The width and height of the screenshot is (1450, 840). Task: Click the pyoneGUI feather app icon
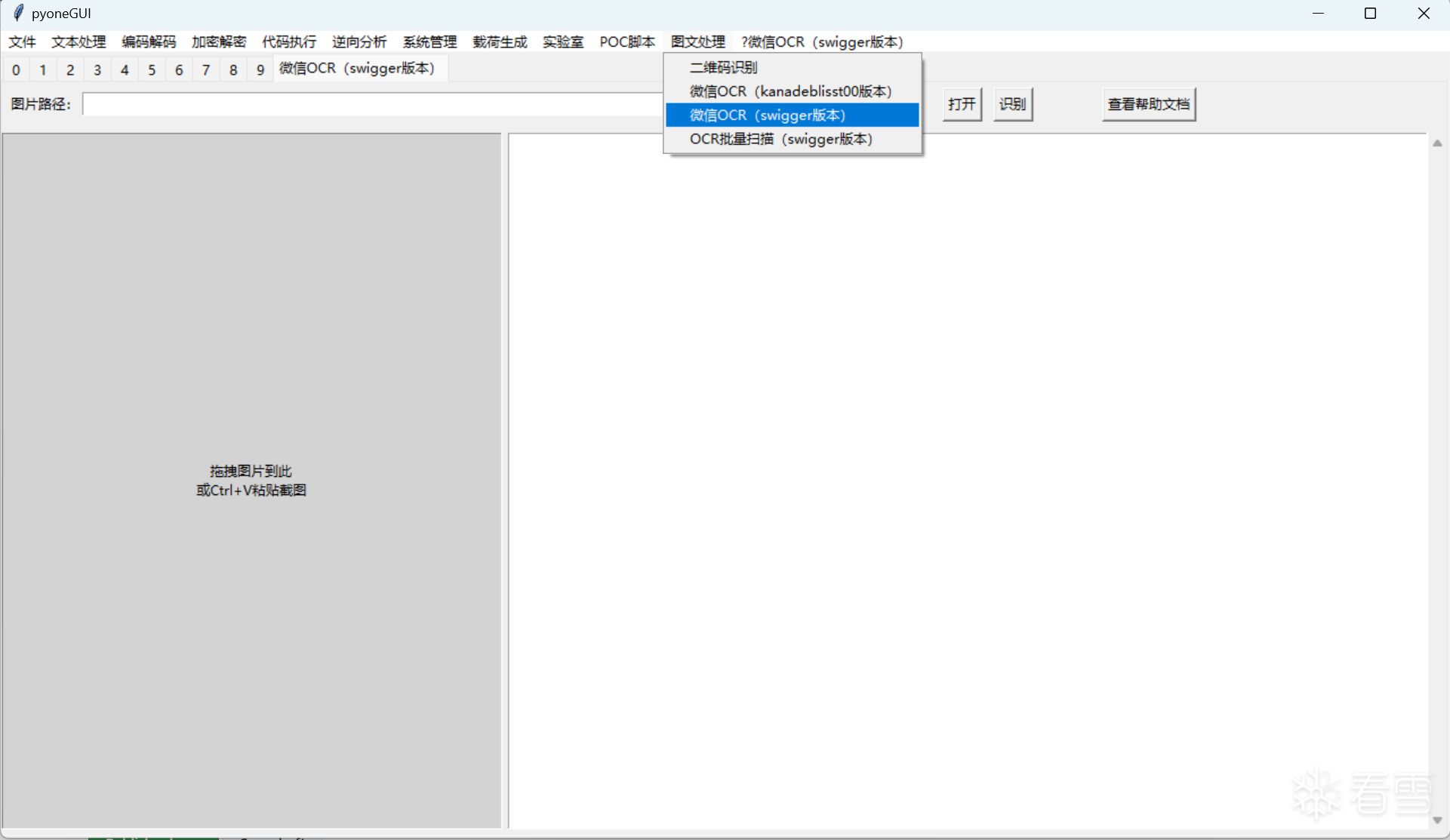pyautogui.click(x=18, y=13)
